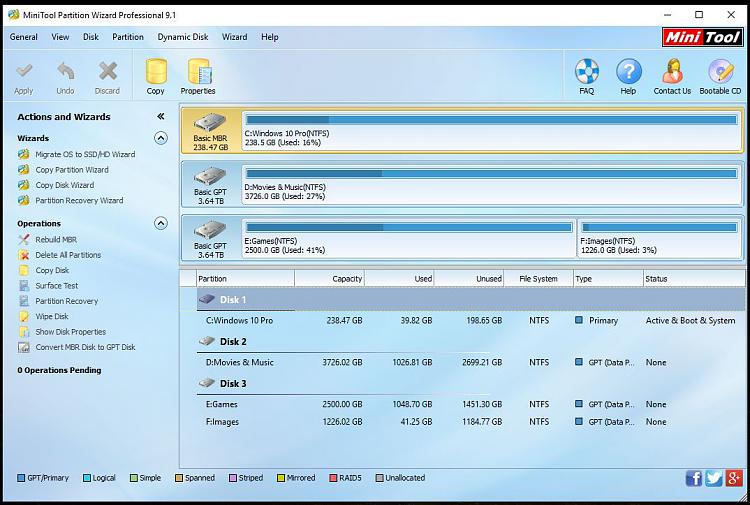Choose Wipe Disk operation
This screenshot has width=750, height=505.
(52, 316)
